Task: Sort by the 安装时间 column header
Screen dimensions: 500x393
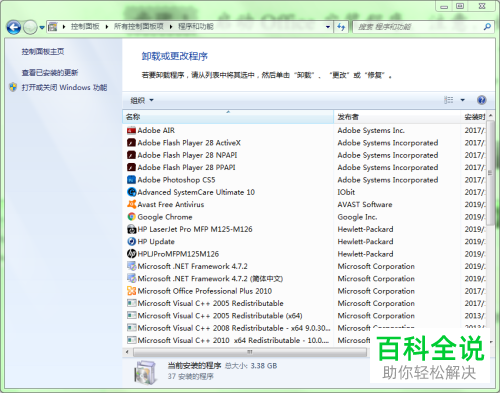Action: [474, 117]
